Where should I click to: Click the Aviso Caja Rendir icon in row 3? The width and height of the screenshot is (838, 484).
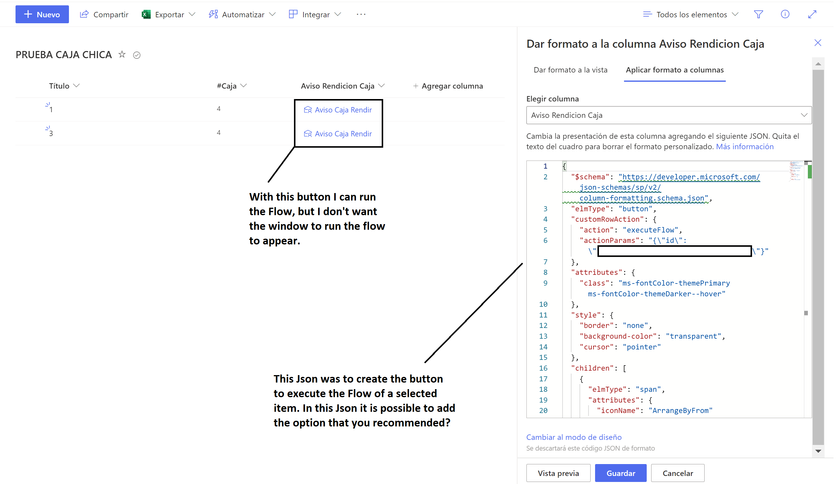click(308, 134)
